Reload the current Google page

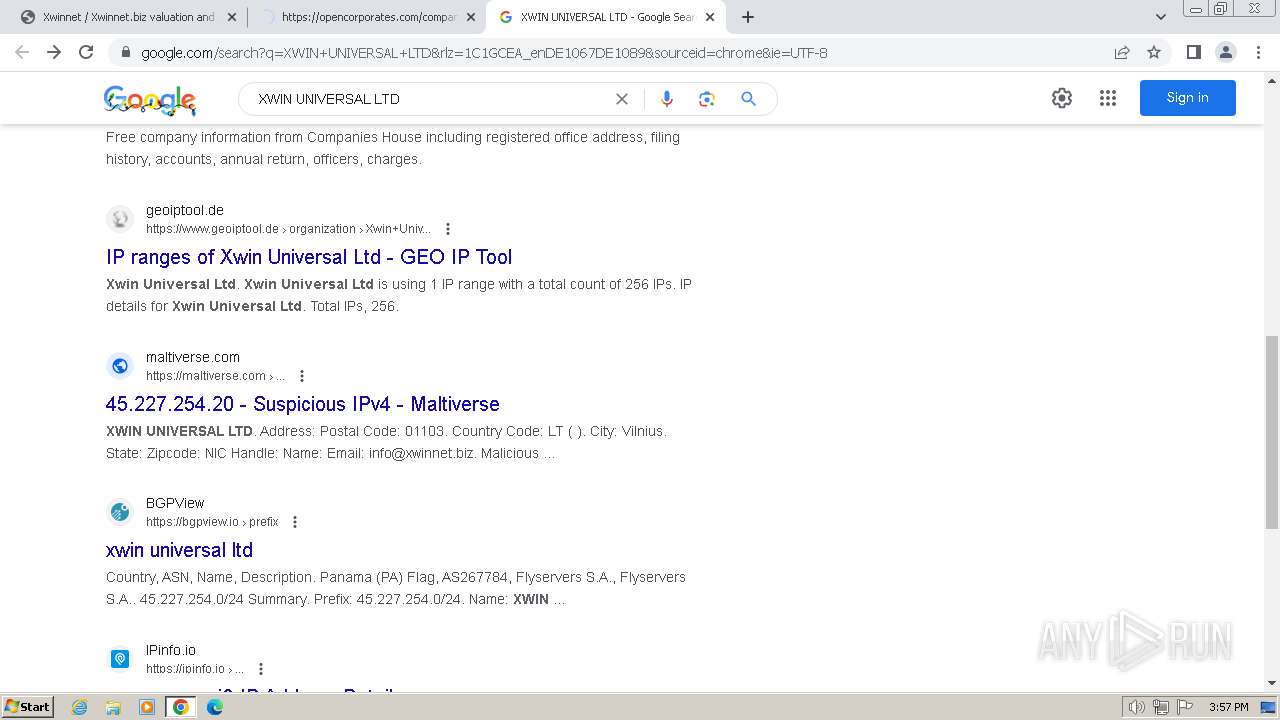point(86,52)
